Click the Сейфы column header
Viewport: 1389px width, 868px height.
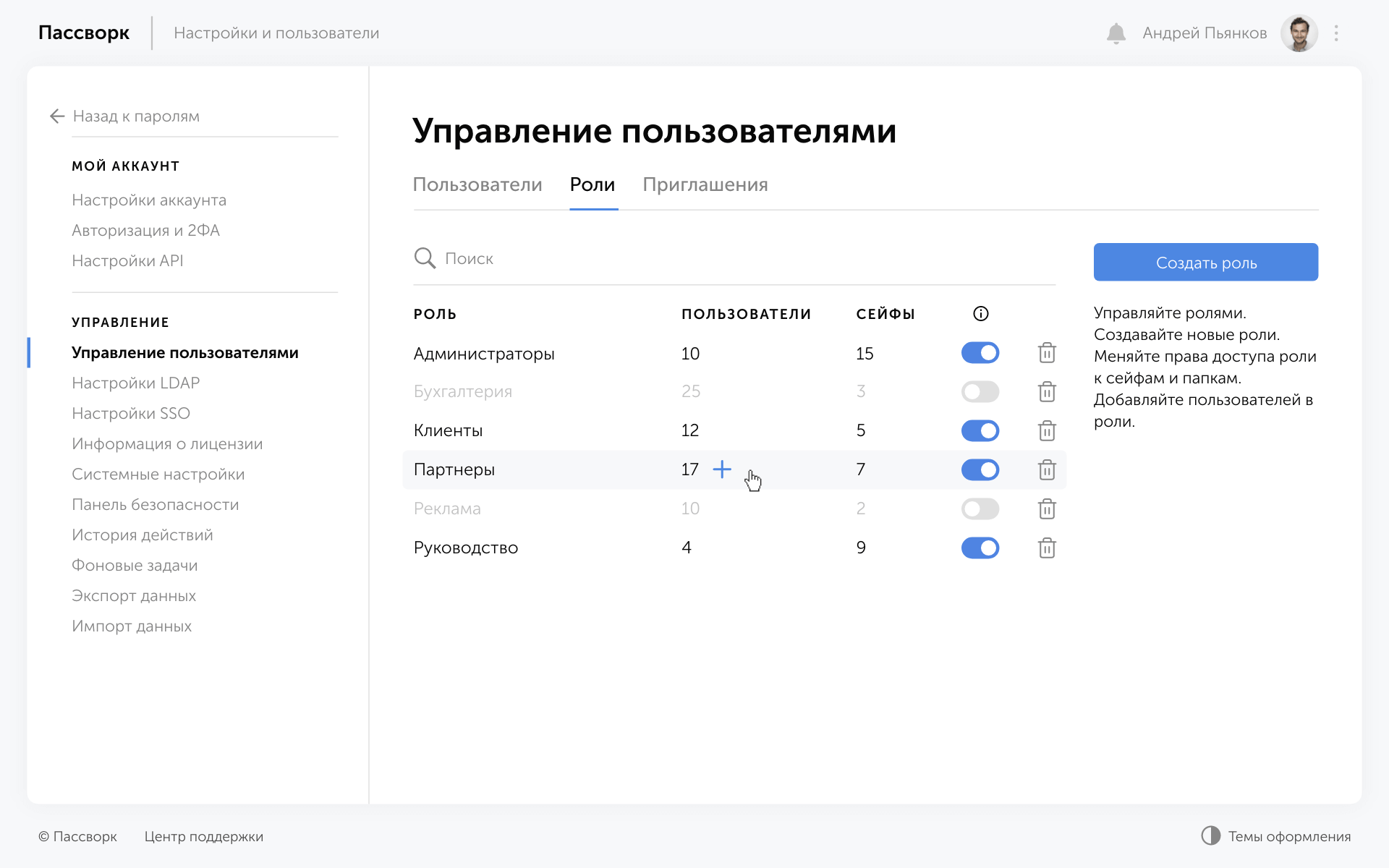click(885, 314)
